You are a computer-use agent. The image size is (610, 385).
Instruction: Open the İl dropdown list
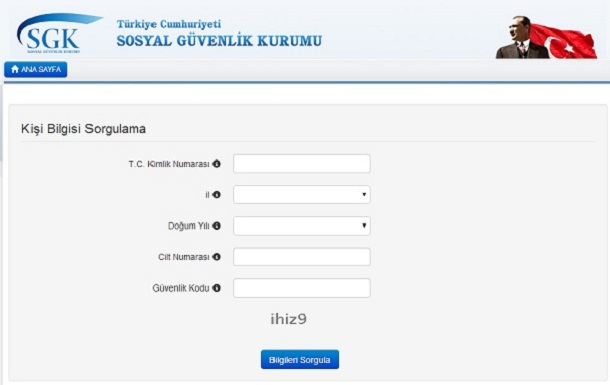pyautogui.click(x=301, y=194)
